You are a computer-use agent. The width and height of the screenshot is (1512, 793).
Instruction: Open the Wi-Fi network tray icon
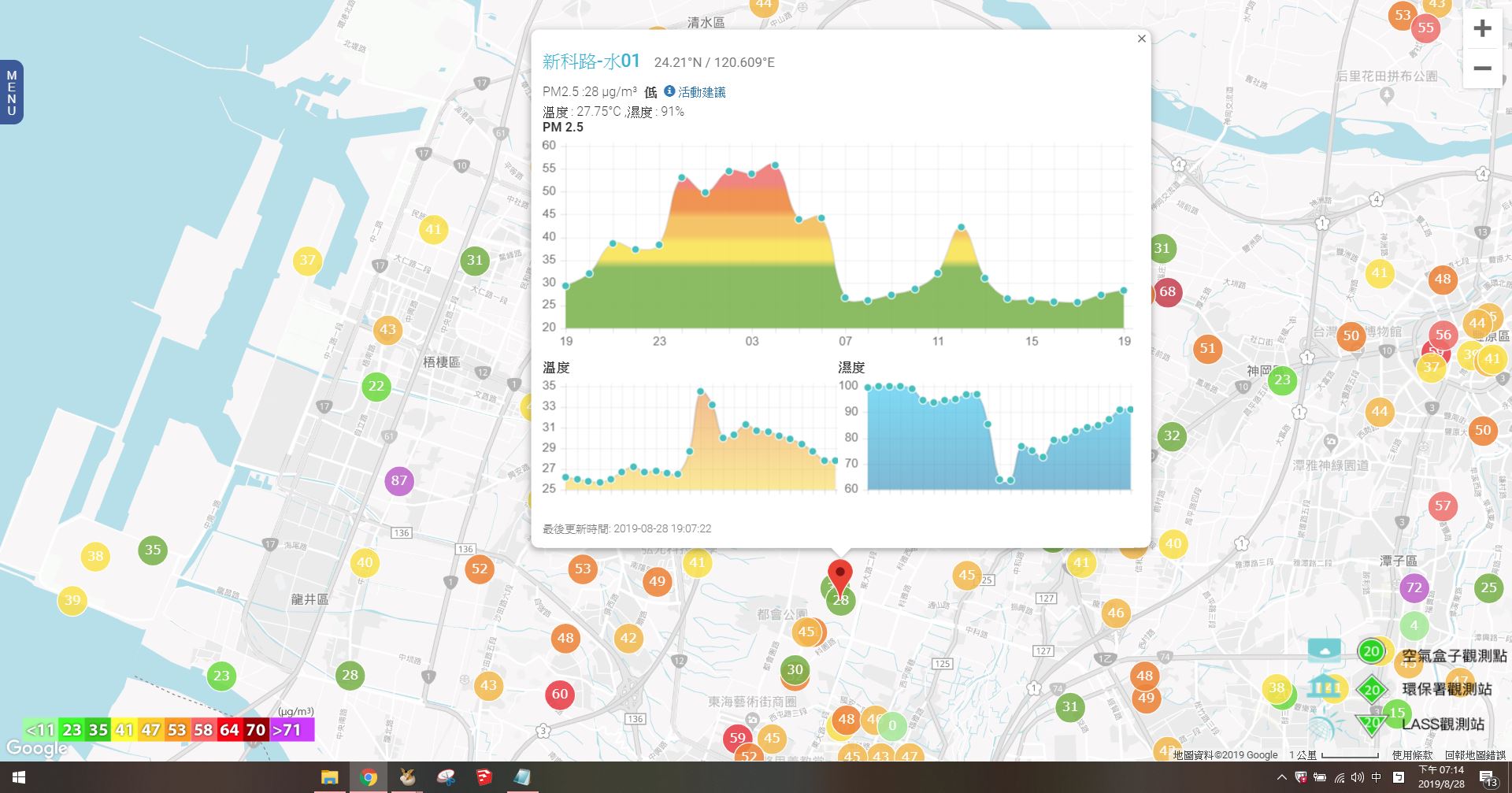coord(1340,778)
